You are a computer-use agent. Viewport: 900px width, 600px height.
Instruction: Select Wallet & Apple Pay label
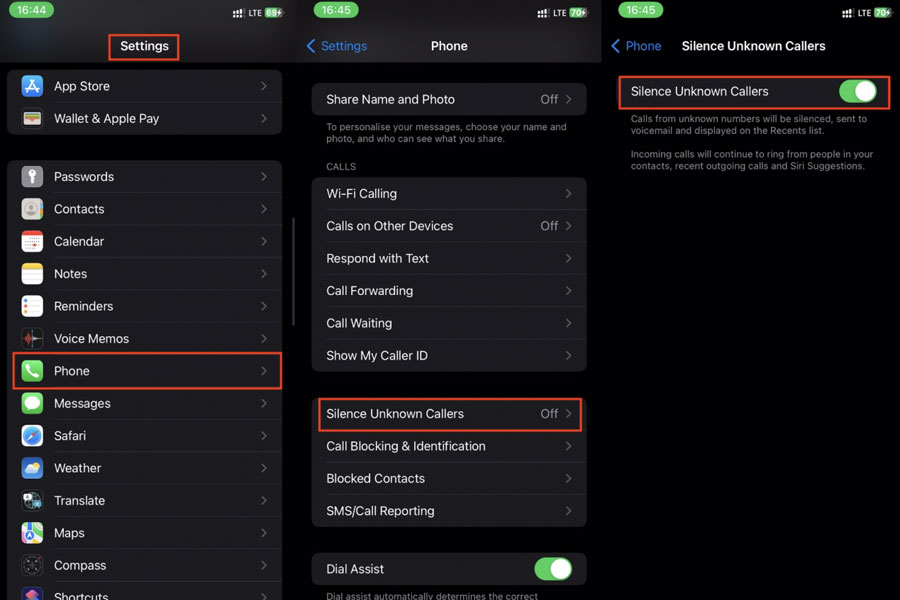point(106,118)
